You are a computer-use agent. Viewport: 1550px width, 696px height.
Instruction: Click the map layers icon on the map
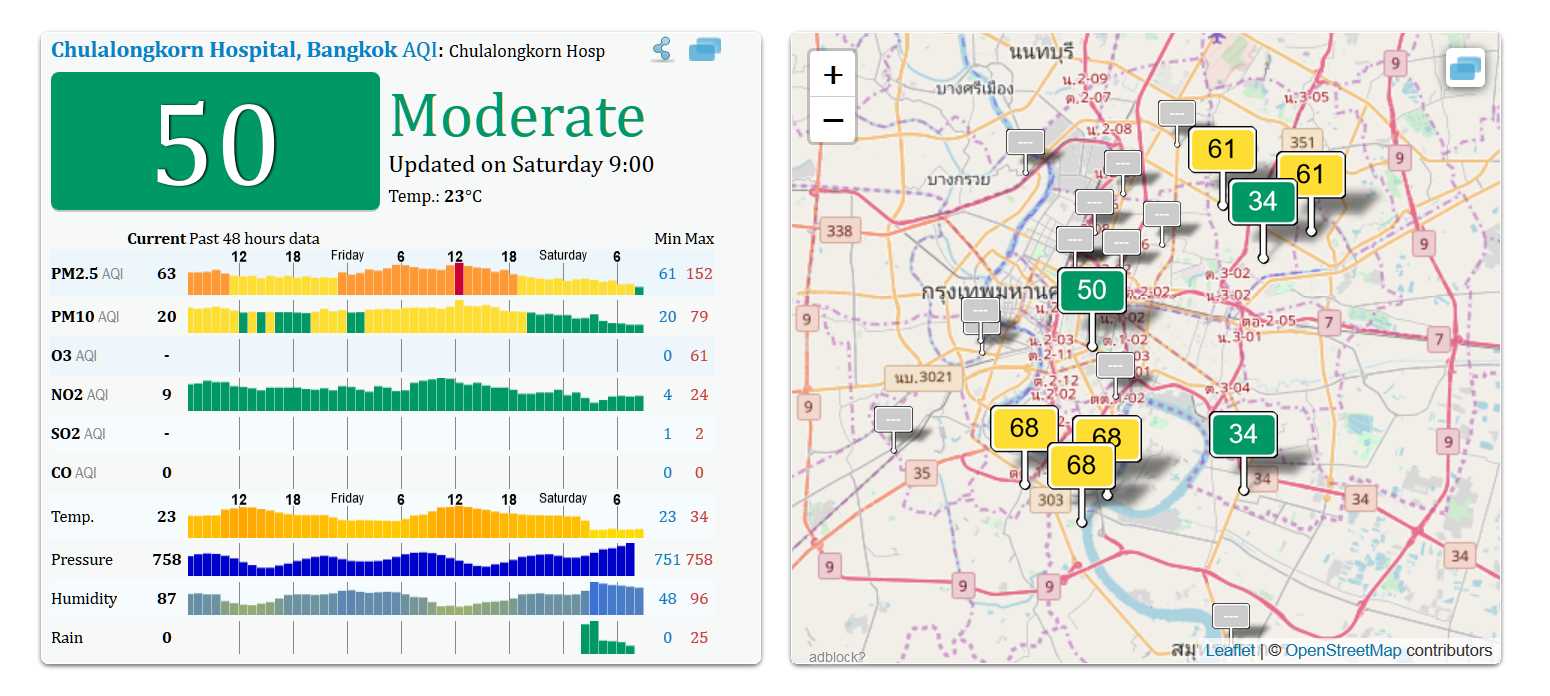[x=1465, y=68]
